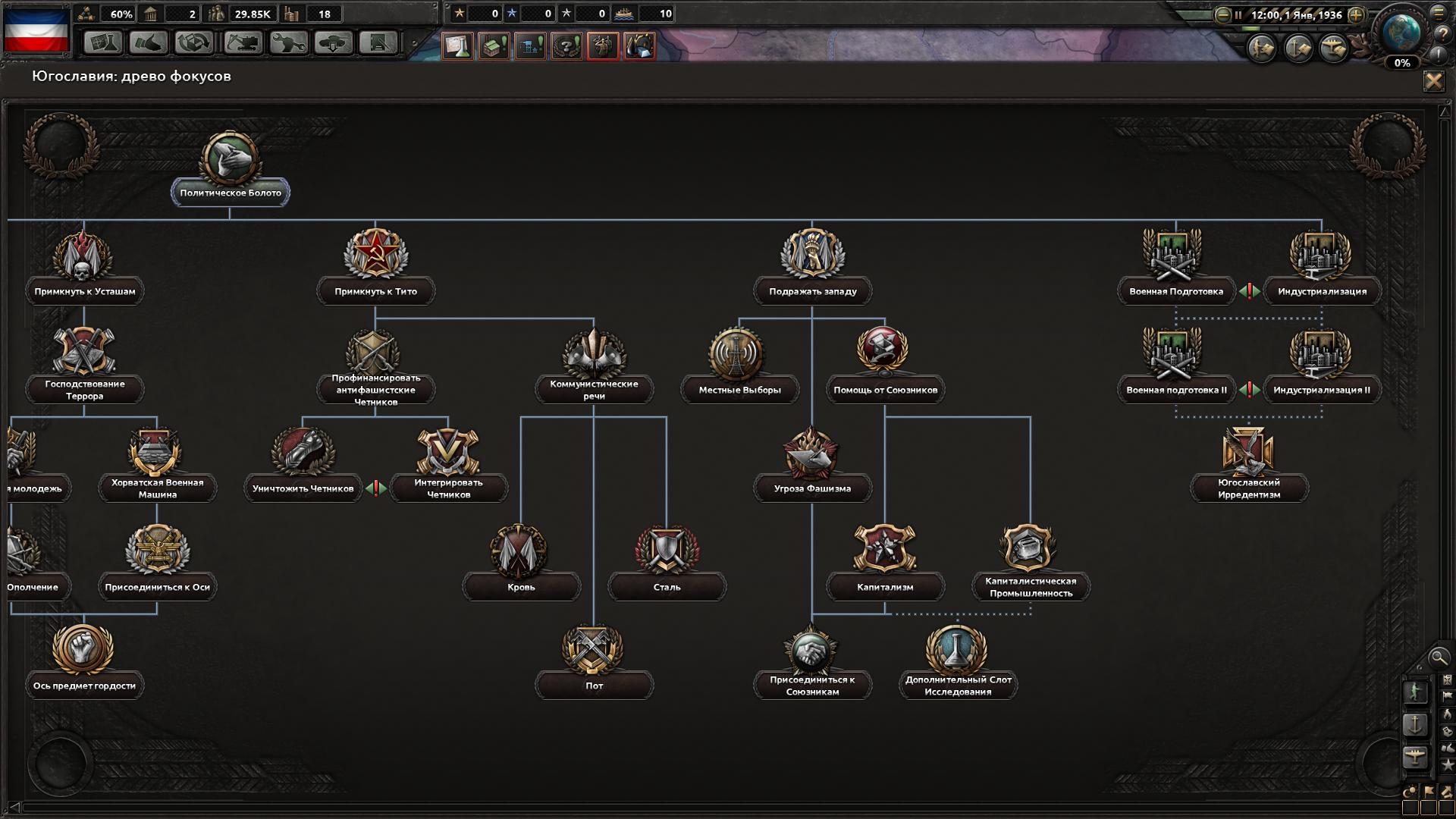The image size is (1456, 819).
Task: Click the factories count icon
Action: pyautogui.click(x=291, y=14)
